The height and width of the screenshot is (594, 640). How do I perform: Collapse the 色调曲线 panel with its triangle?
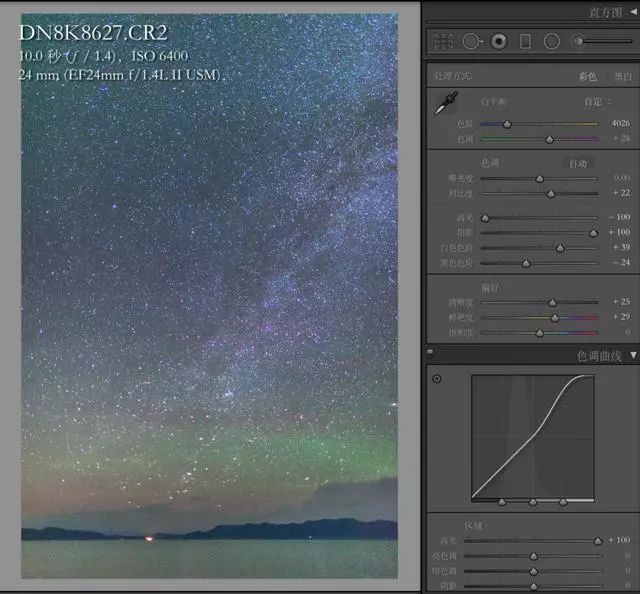point(633,355)
